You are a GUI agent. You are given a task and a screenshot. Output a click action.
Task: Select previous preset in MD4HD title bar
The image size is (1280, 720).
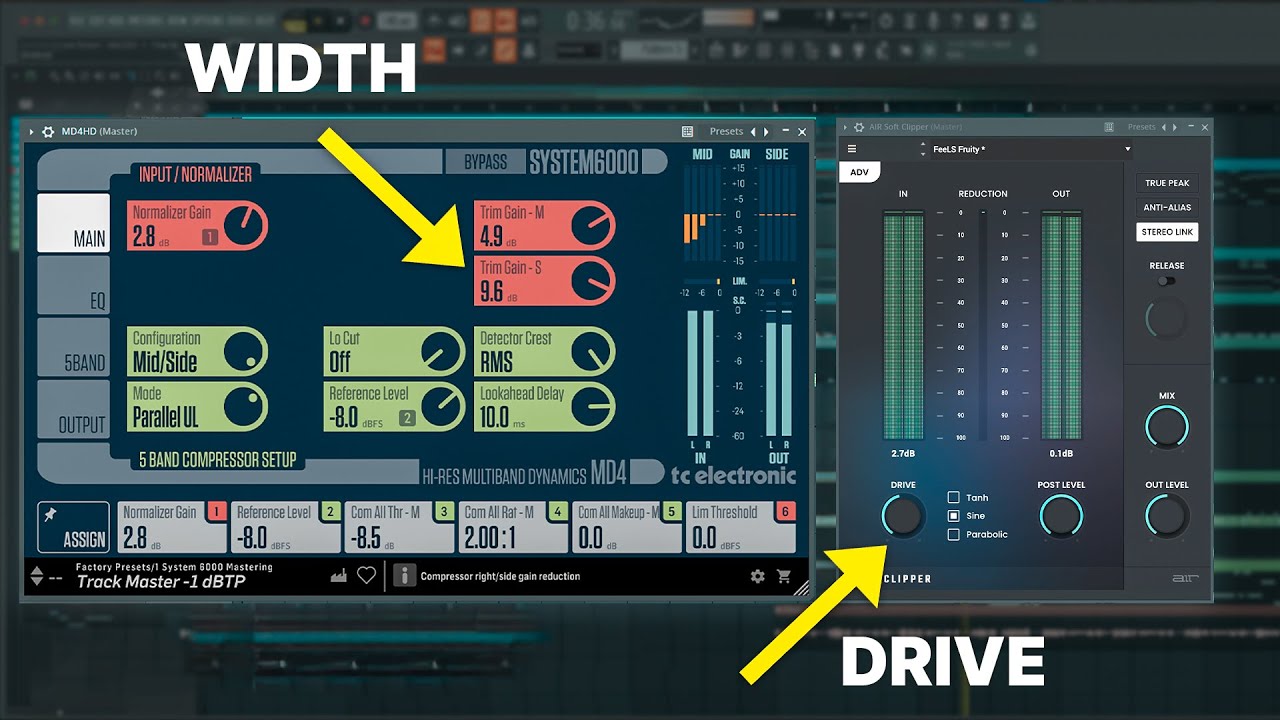754,131
